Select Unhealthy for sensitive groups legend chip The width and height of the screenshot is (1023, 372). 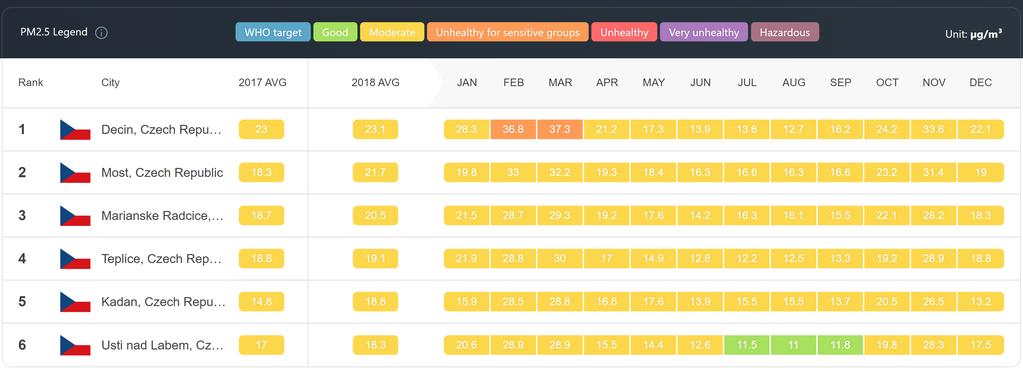coord(508,32)
